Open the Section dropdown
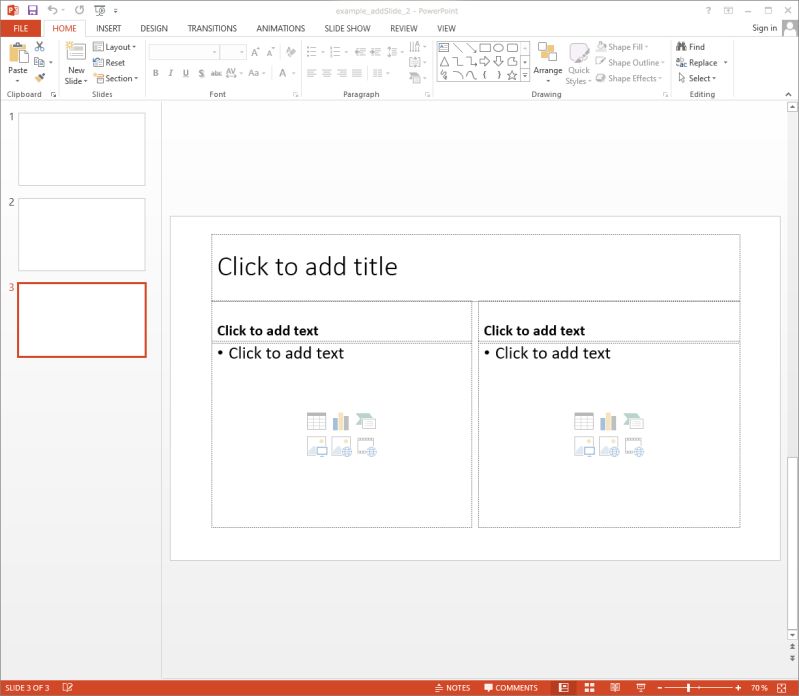The width and height of the screenshot is (799, 696). 116,78
